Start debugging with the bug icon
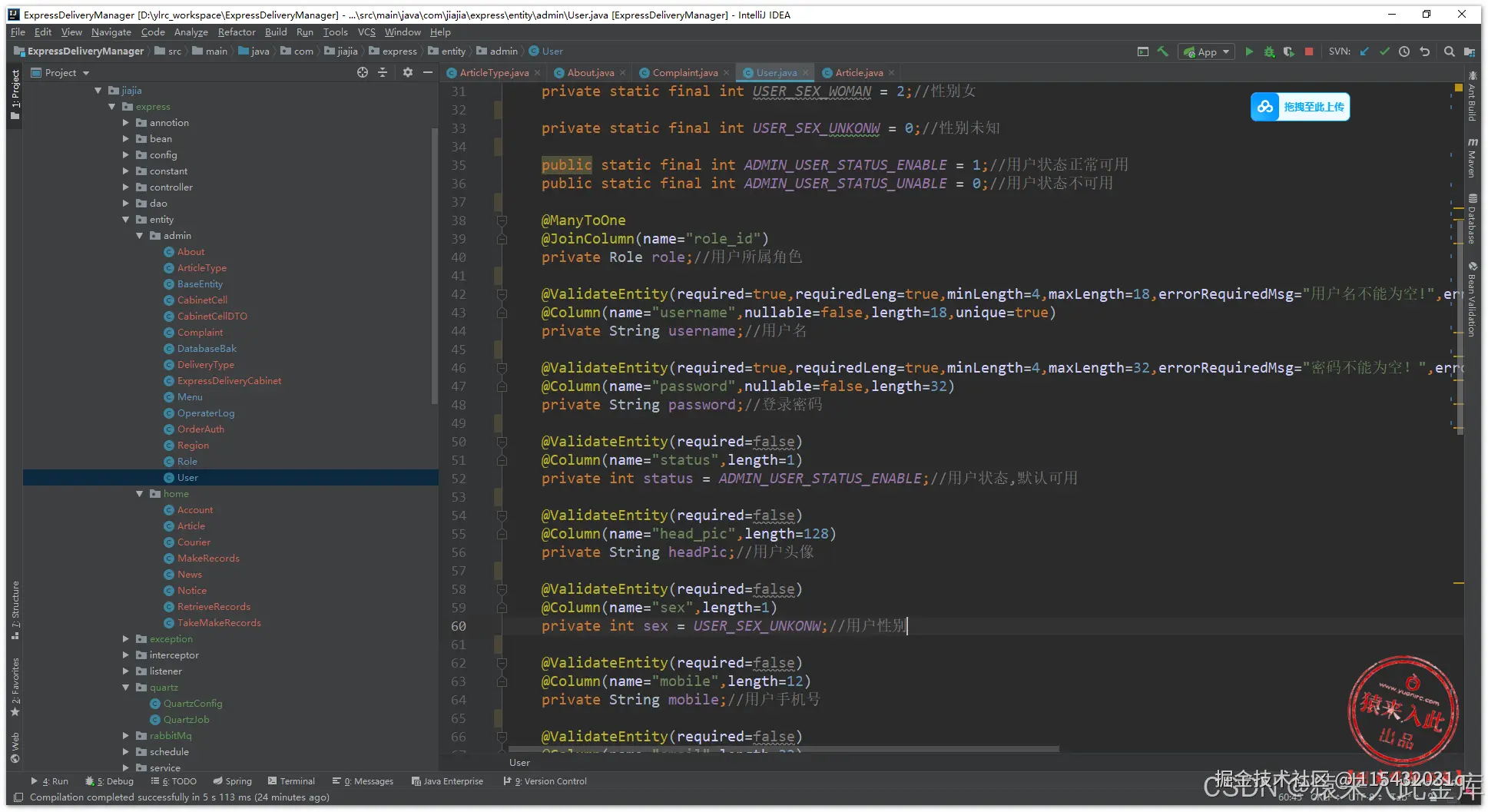Screen dimensions: 1488x812 tap(1269, 51)
